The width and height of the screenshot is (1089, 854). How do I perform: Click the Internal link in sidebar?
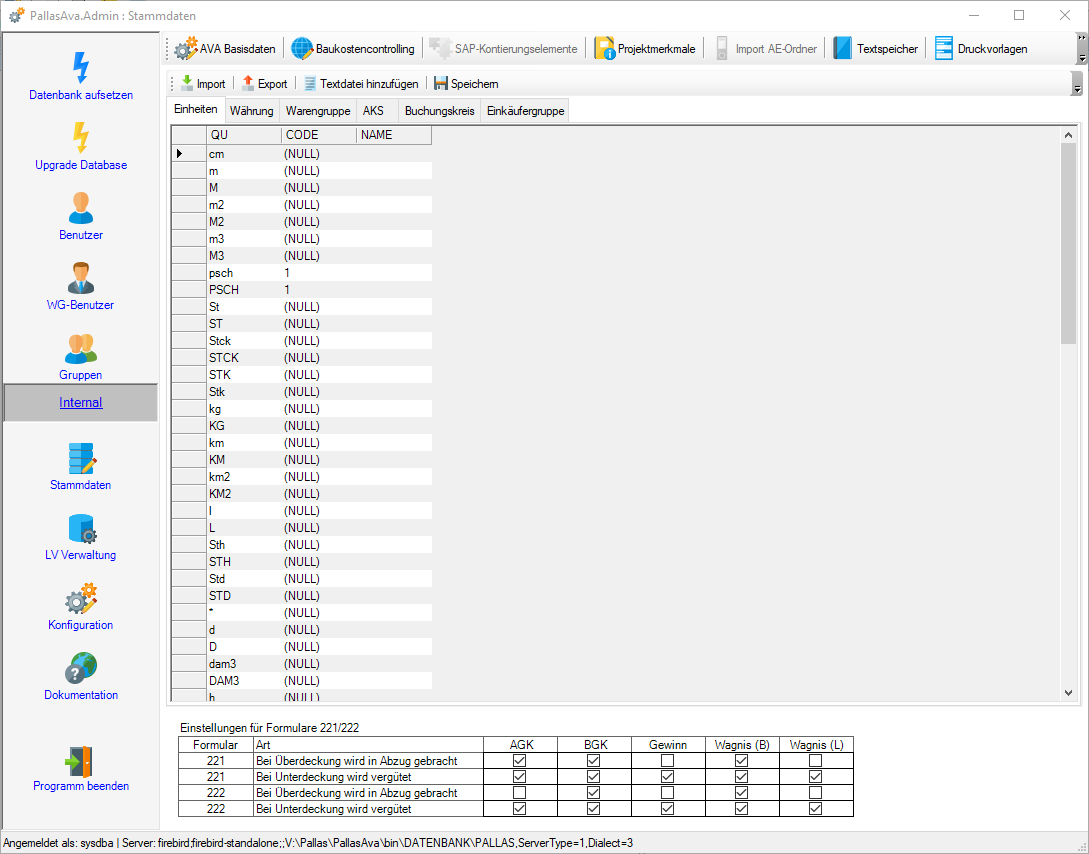coord(81,403)
